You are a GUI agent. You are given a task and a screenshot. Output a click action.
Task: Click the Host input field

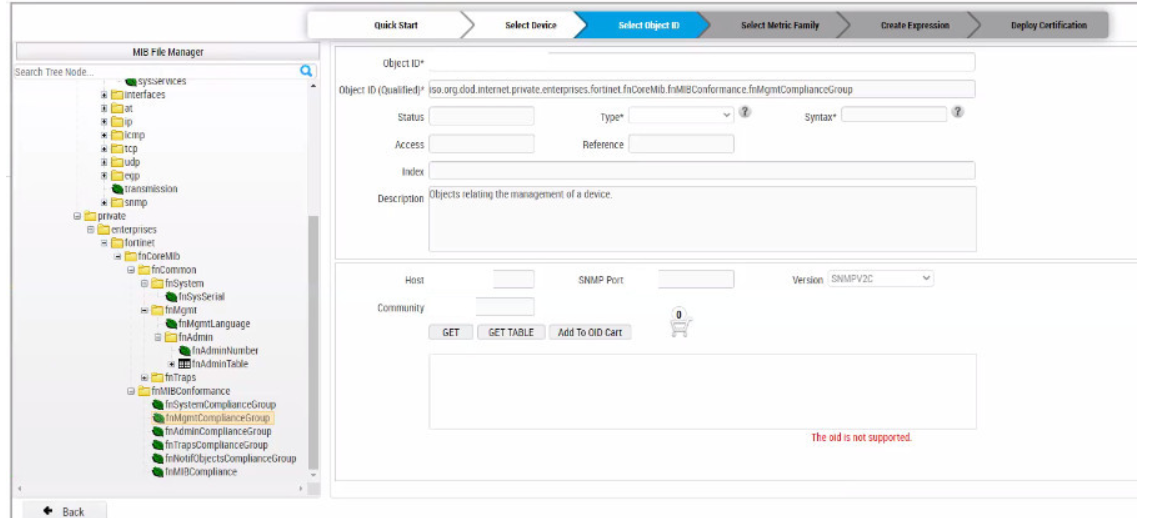514,280
